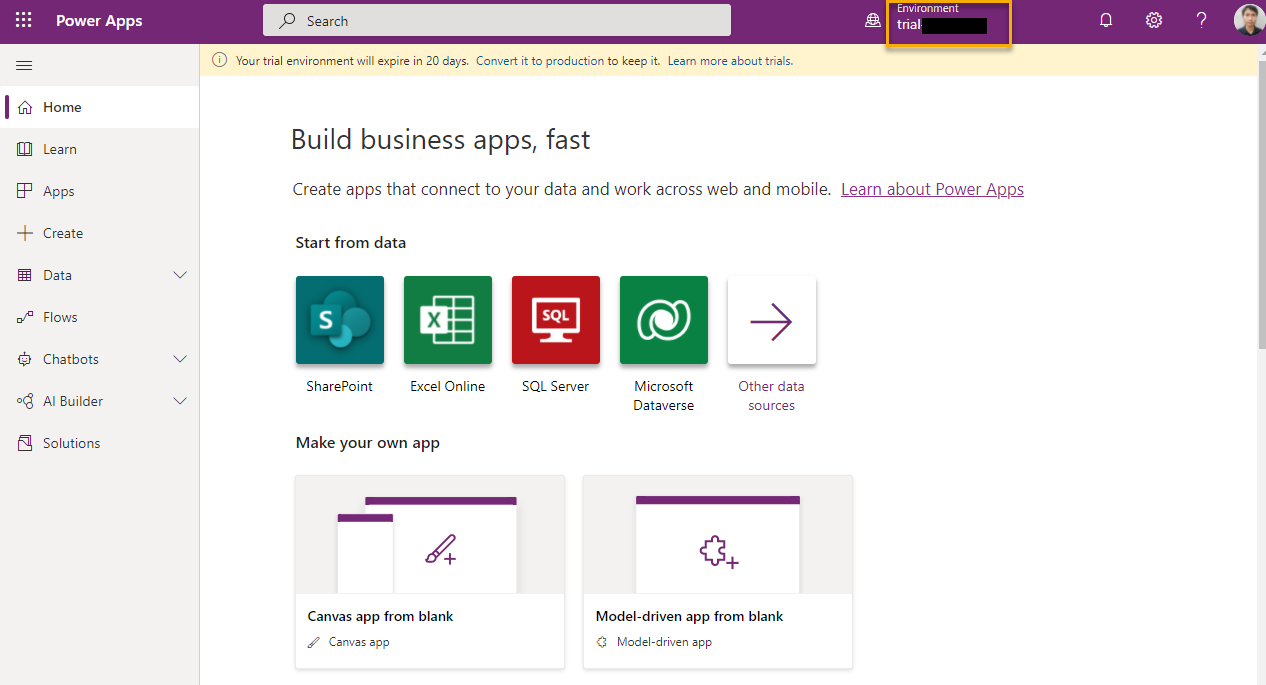The height and width of the screenshot is (685, 1266).
Task: Click the environment globe icon
Action: coord(873,21)
